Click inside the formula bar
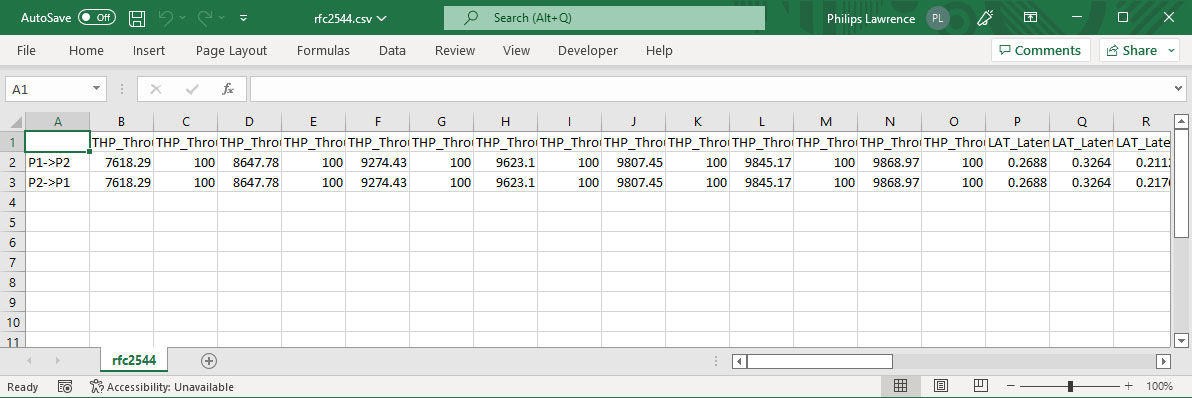The width and height of the screenshot is (1192, 398). click(710, 89)
